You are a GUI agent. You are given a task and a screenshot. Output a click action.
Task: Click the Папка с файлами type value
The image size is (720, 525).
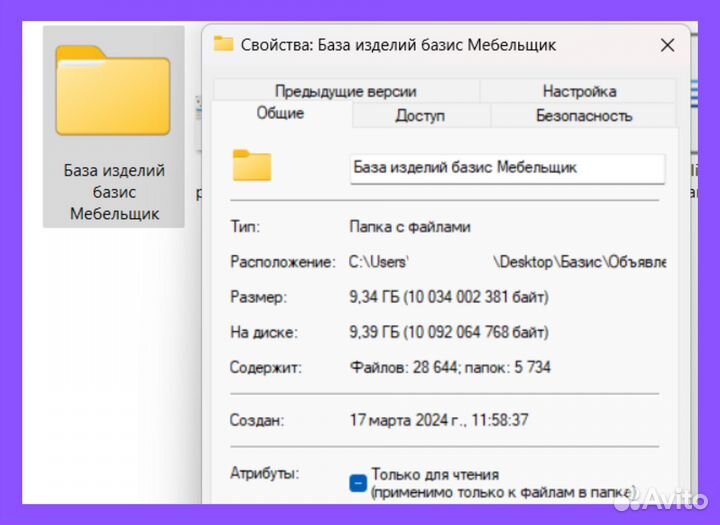tap(410, 227)
